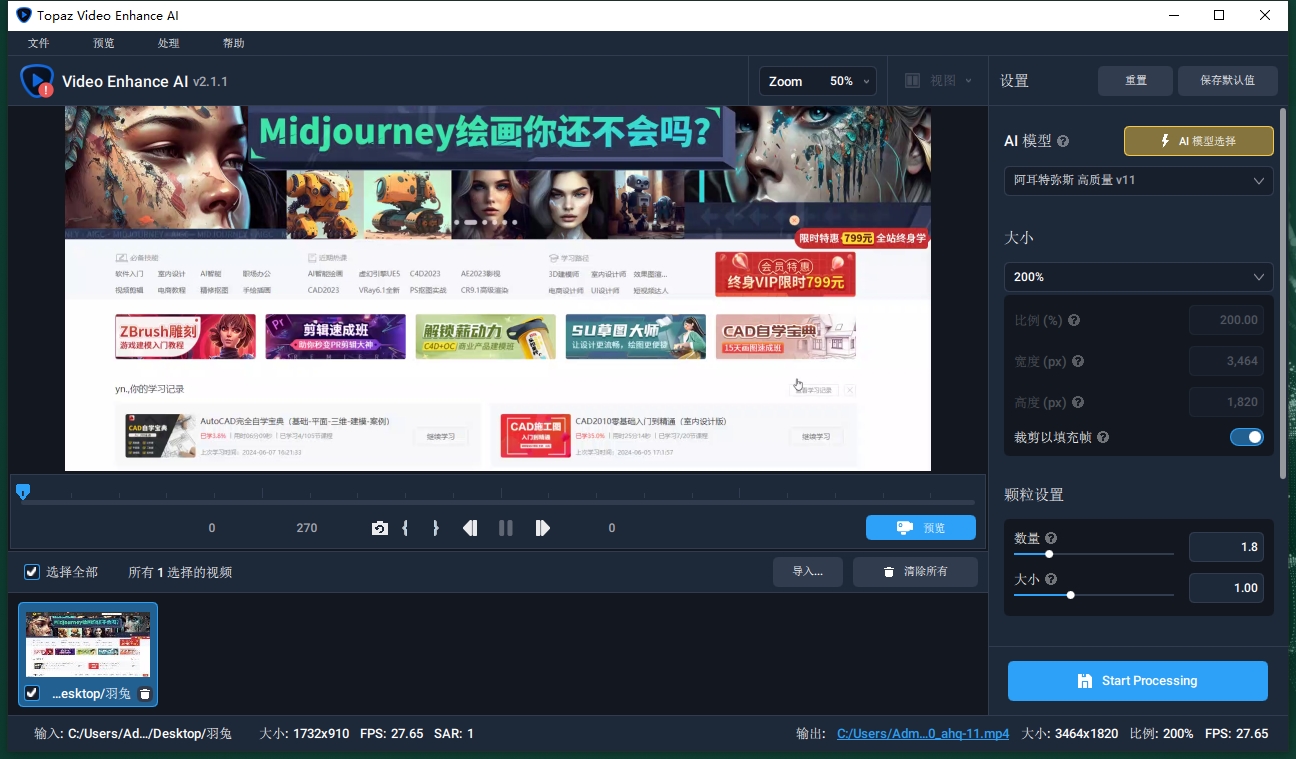Click the Start Processing button
This screenshot has height=759, width=1296.
point(1138,681)
